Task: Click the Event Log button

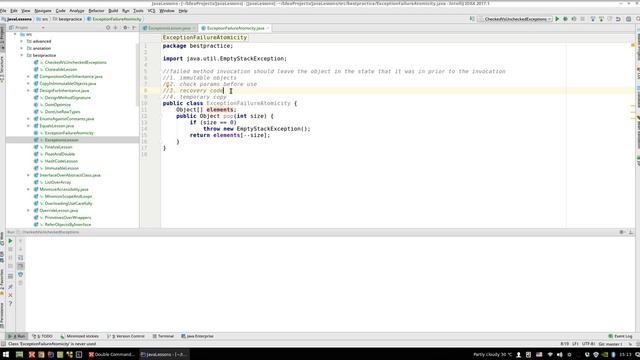Action: coord(620,336)
